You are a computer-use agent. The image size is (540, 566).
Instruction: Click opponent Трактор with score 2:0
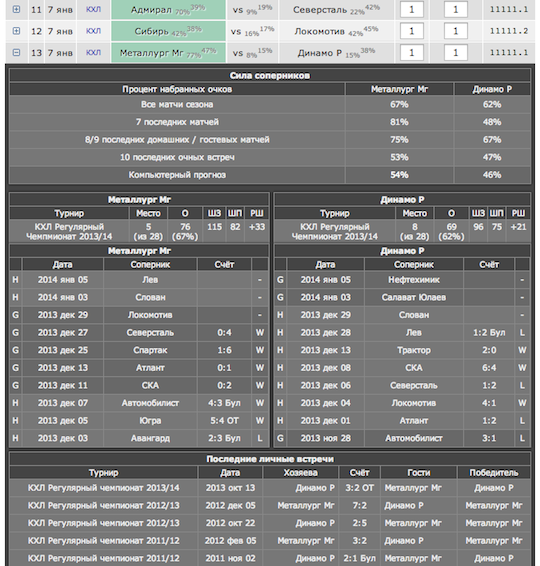[414, 350]
